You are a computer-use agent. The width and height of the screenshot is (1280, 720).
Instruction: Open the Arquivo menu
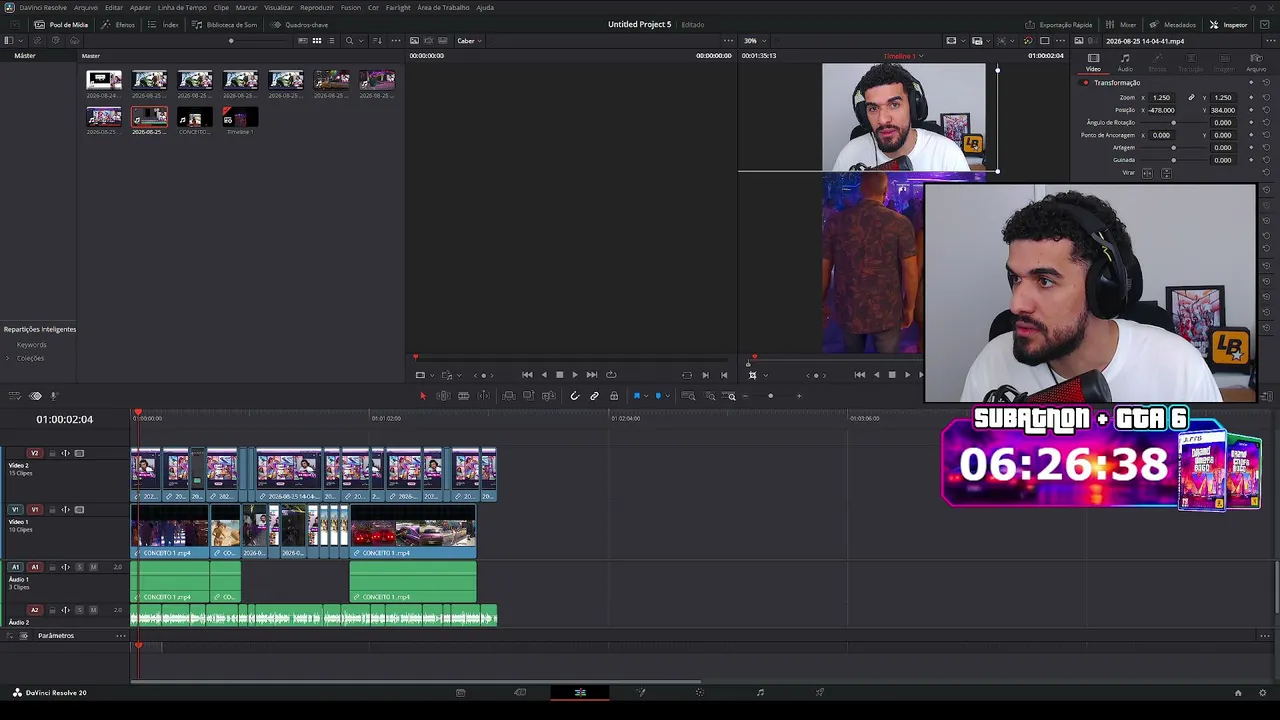[x=86, y=7]
